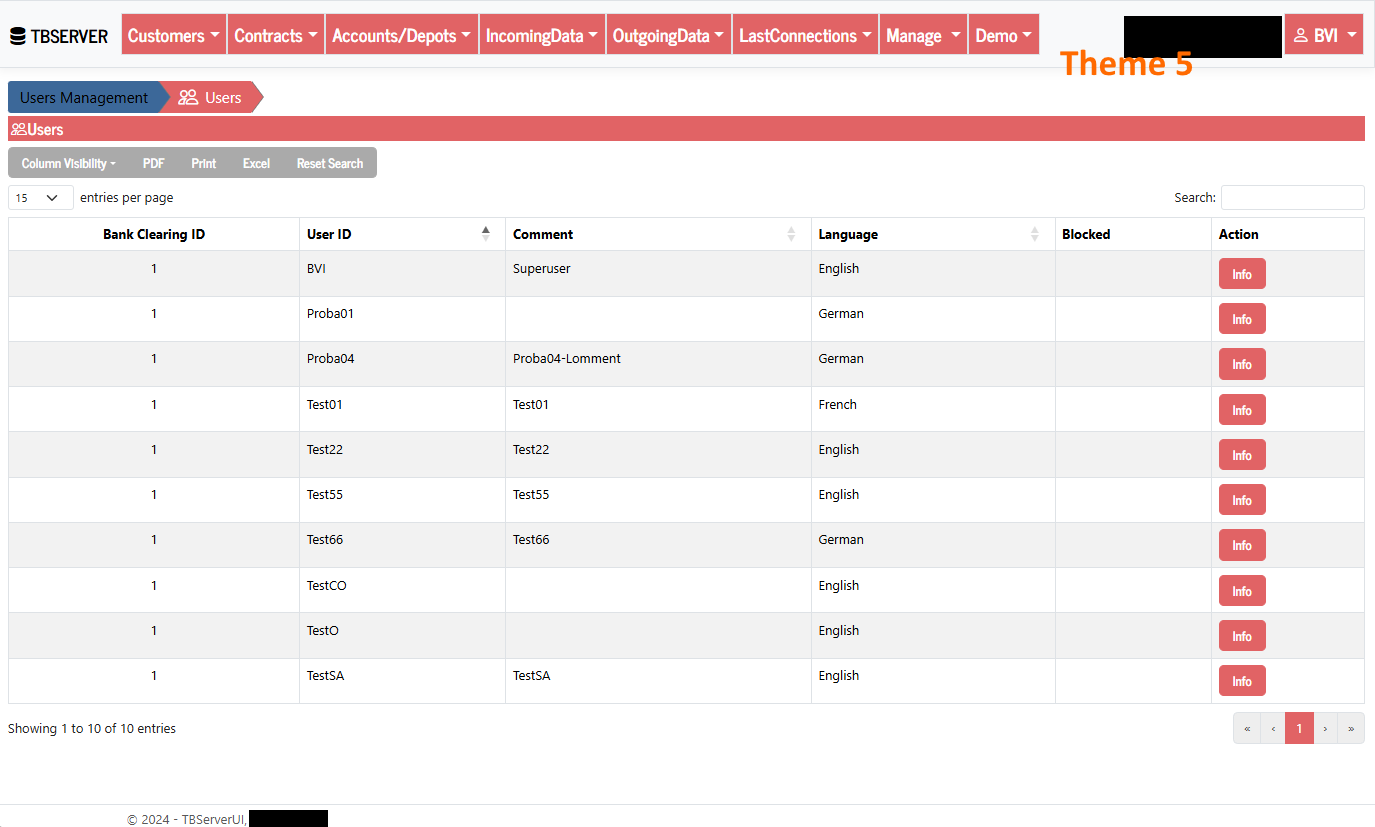Open the IncomingData menu
The width and height of the screenshot is (1375, 827).
[542, 35]
